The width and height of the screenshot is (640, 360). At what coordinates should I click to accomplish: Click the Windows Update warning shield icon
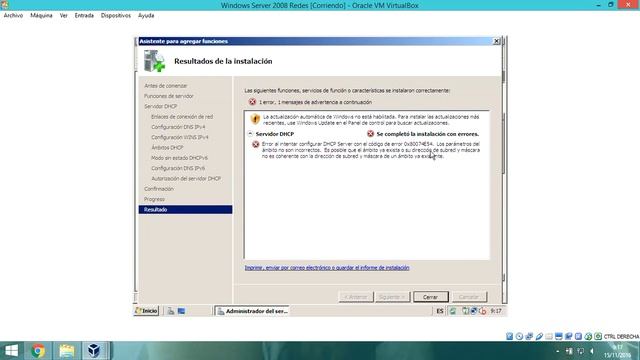(x=255, y=119)
